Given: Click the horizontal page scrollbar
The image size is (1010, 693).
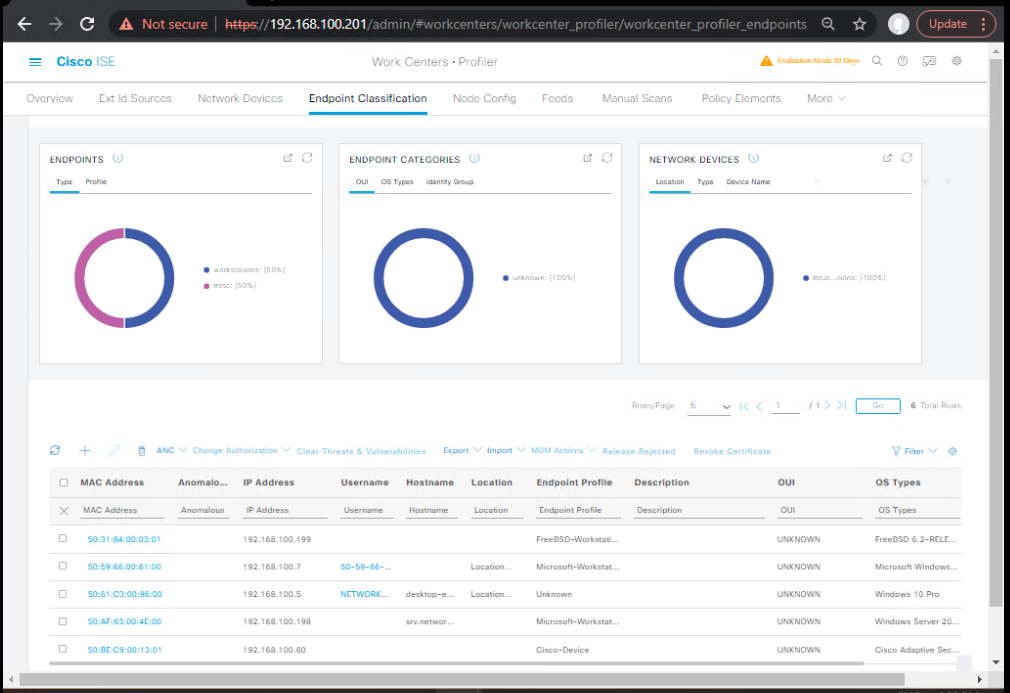Looking at the screenshot, I should click(462, 679).
